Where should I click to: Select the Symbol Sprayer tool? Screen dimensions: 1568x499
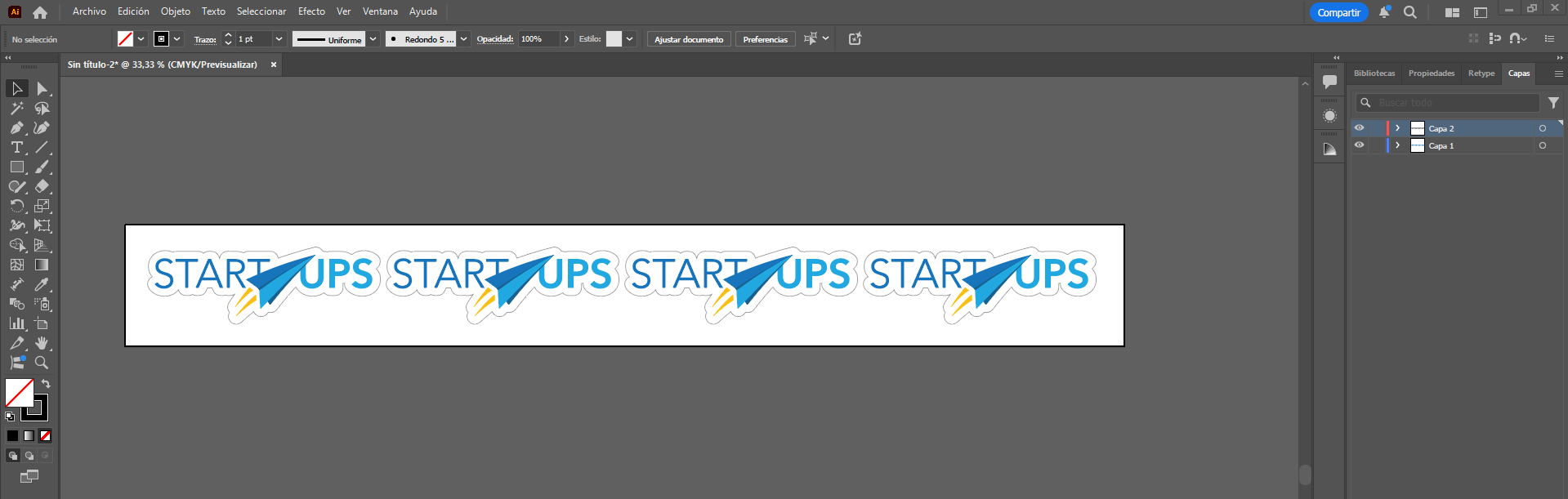coord(42,304)
